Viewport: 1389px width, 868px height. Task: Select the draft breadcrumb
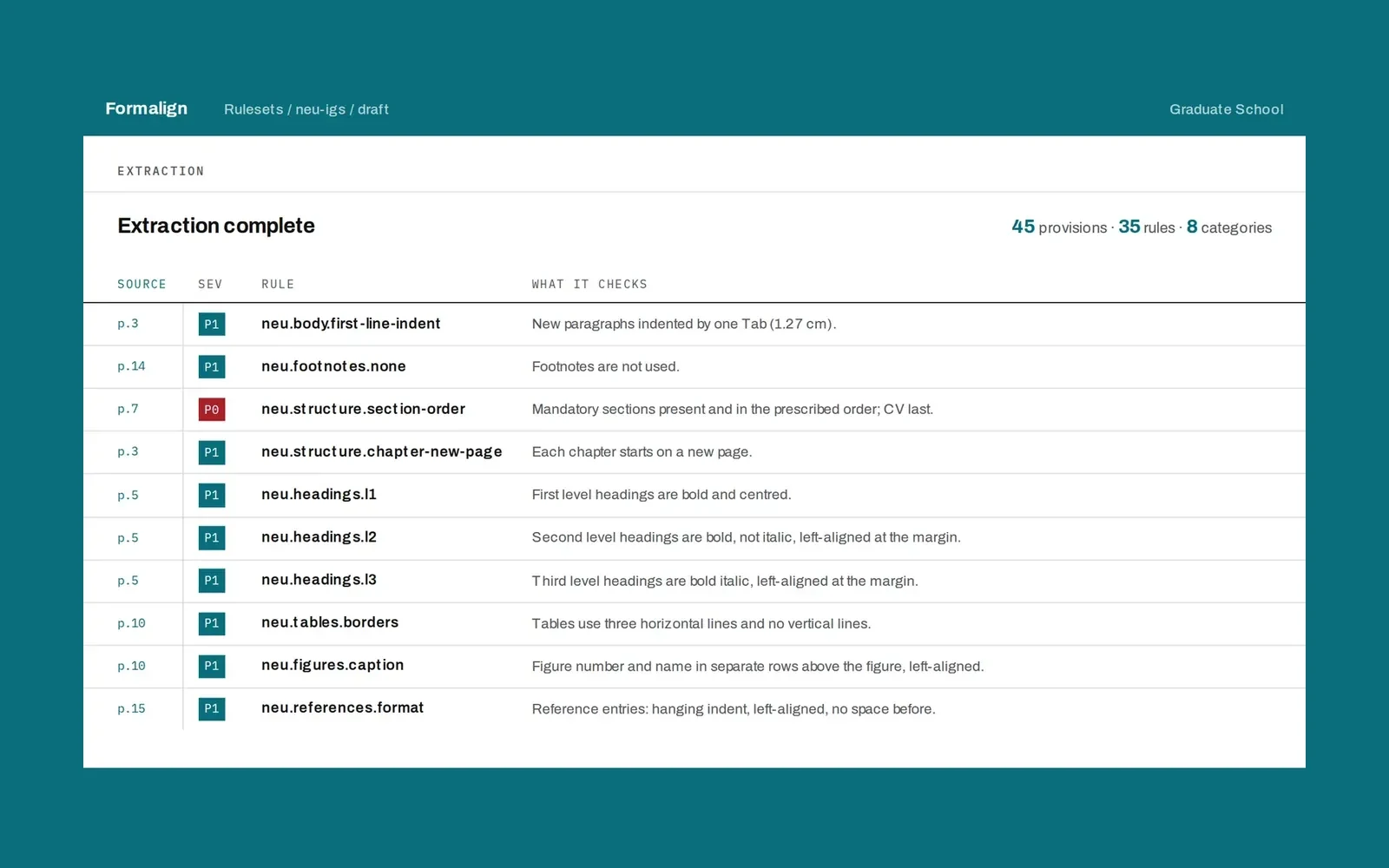pos(373,109)
